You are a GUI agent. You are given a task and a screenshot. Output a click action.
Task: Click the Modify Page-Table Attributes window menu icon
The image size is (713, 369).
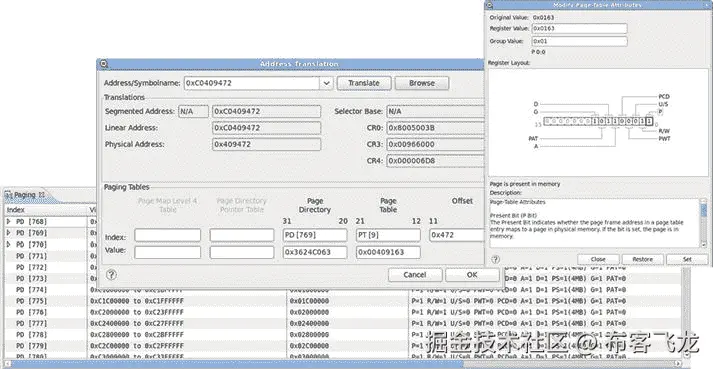(x=490, y=5)
